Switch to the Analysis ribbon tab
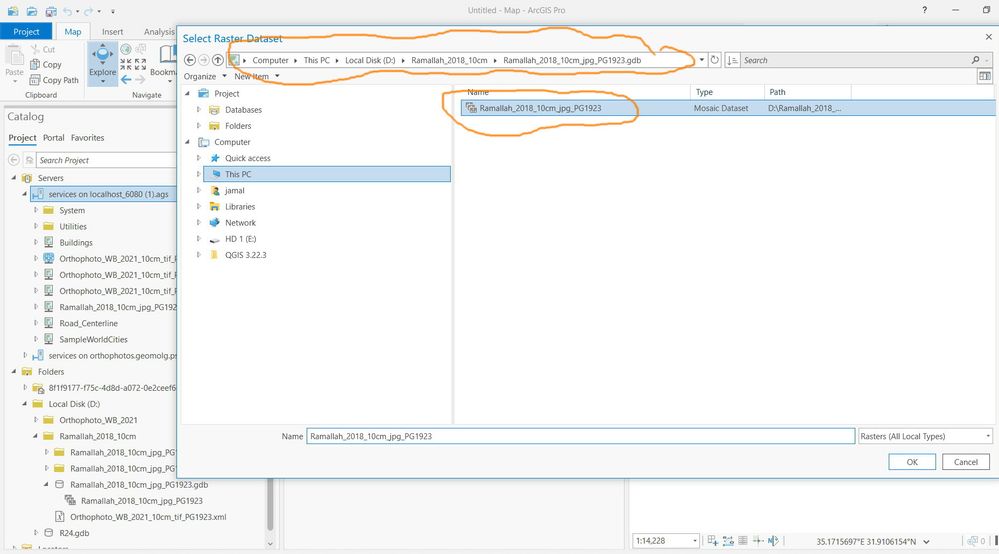The height and width of the screenshot is (554, 999). click(159, 31)
